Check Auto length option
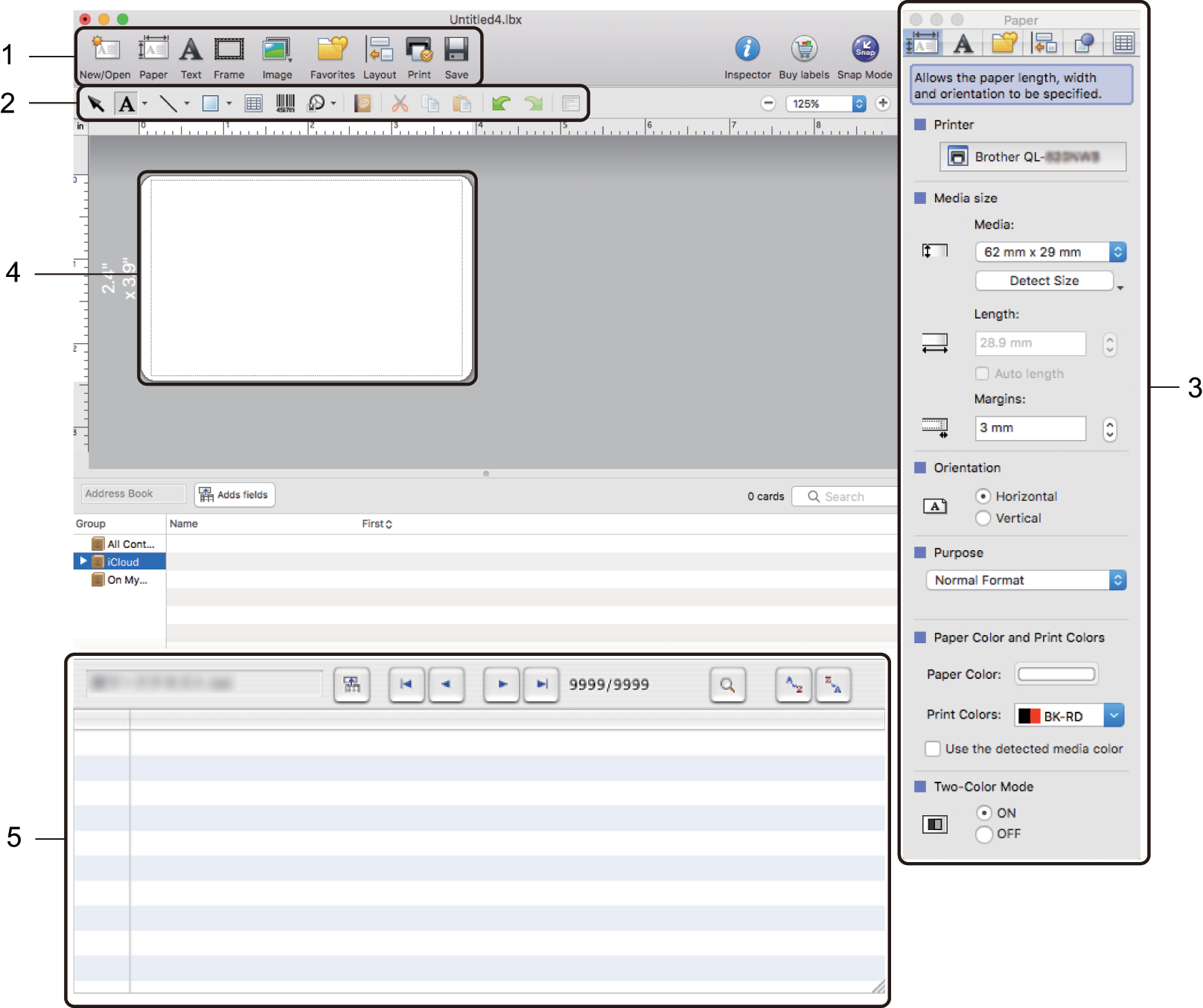 click(x=983, y=373)
